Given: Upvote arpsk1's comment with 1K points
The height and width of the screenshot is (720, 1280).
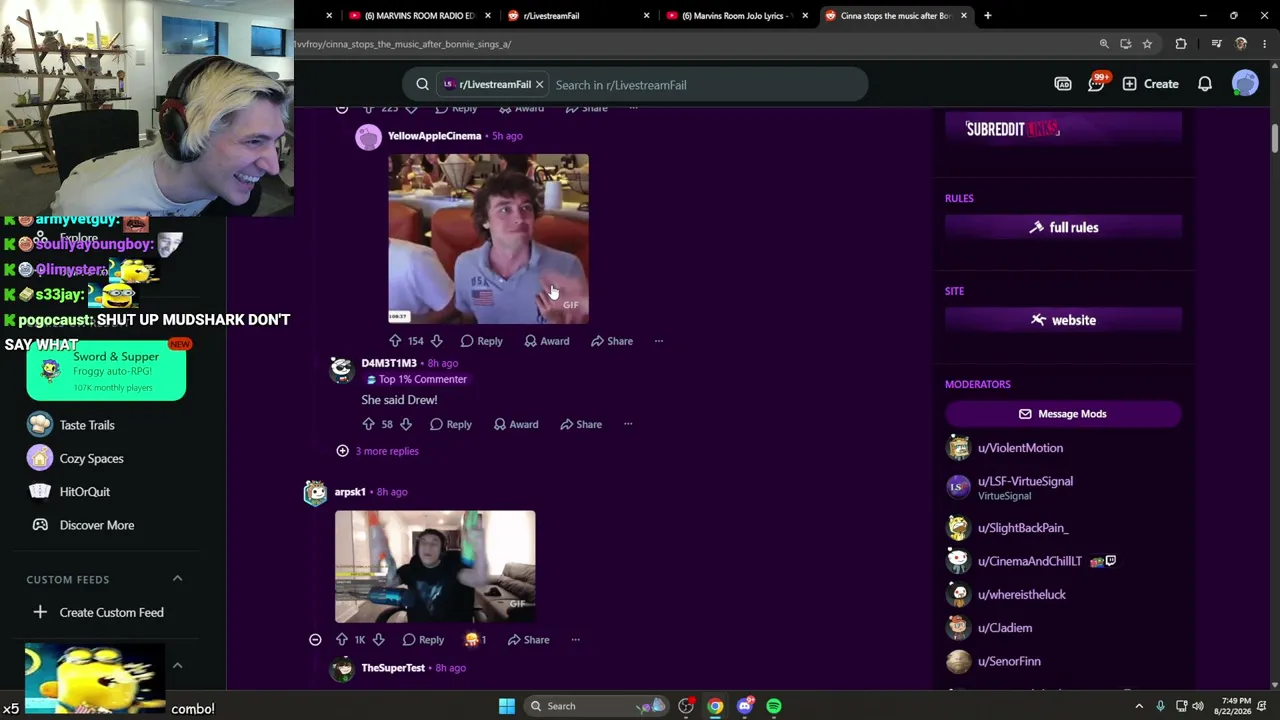Looking at the screenshot, I should pos(342,640).
